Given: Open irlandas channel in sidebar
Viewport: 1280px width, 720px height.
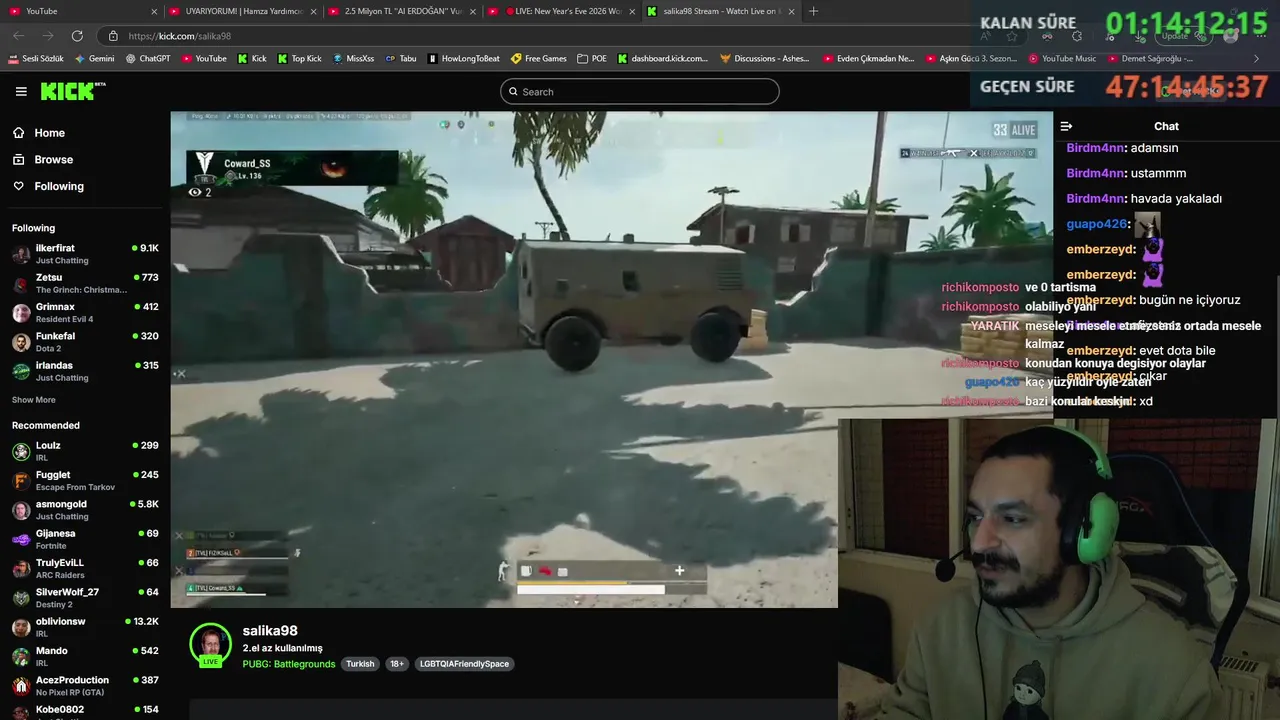Looking at the screenshot, I should click(85, 371).
